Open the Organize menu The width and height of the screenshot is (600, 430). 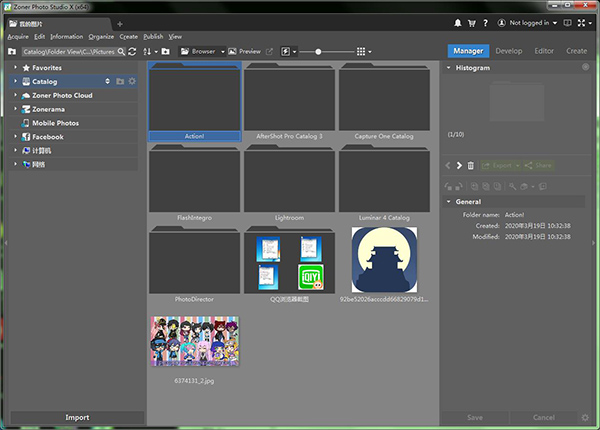[x=101, y=37]
